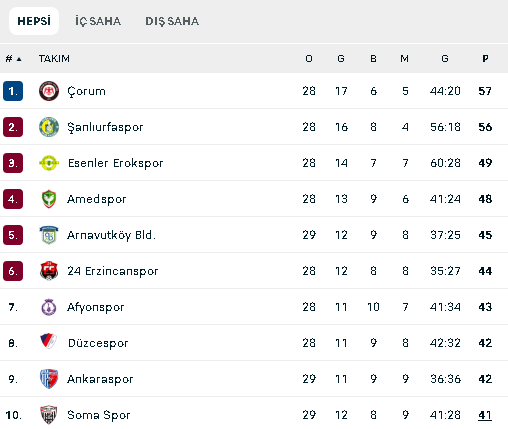Click the Şanlıurfaspor club logo
The width and height of the screenshot is (508, 429).
pos(49,127)
